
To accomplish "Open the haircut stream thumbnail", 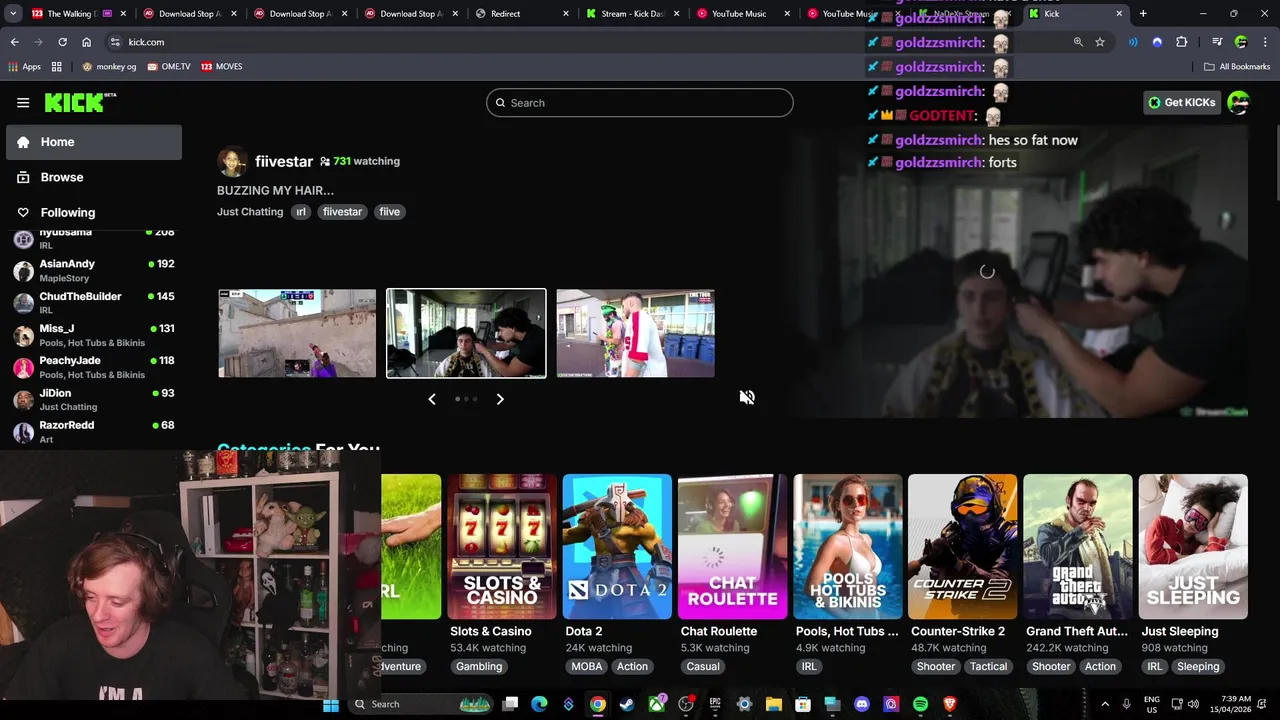I will point(466,333).
